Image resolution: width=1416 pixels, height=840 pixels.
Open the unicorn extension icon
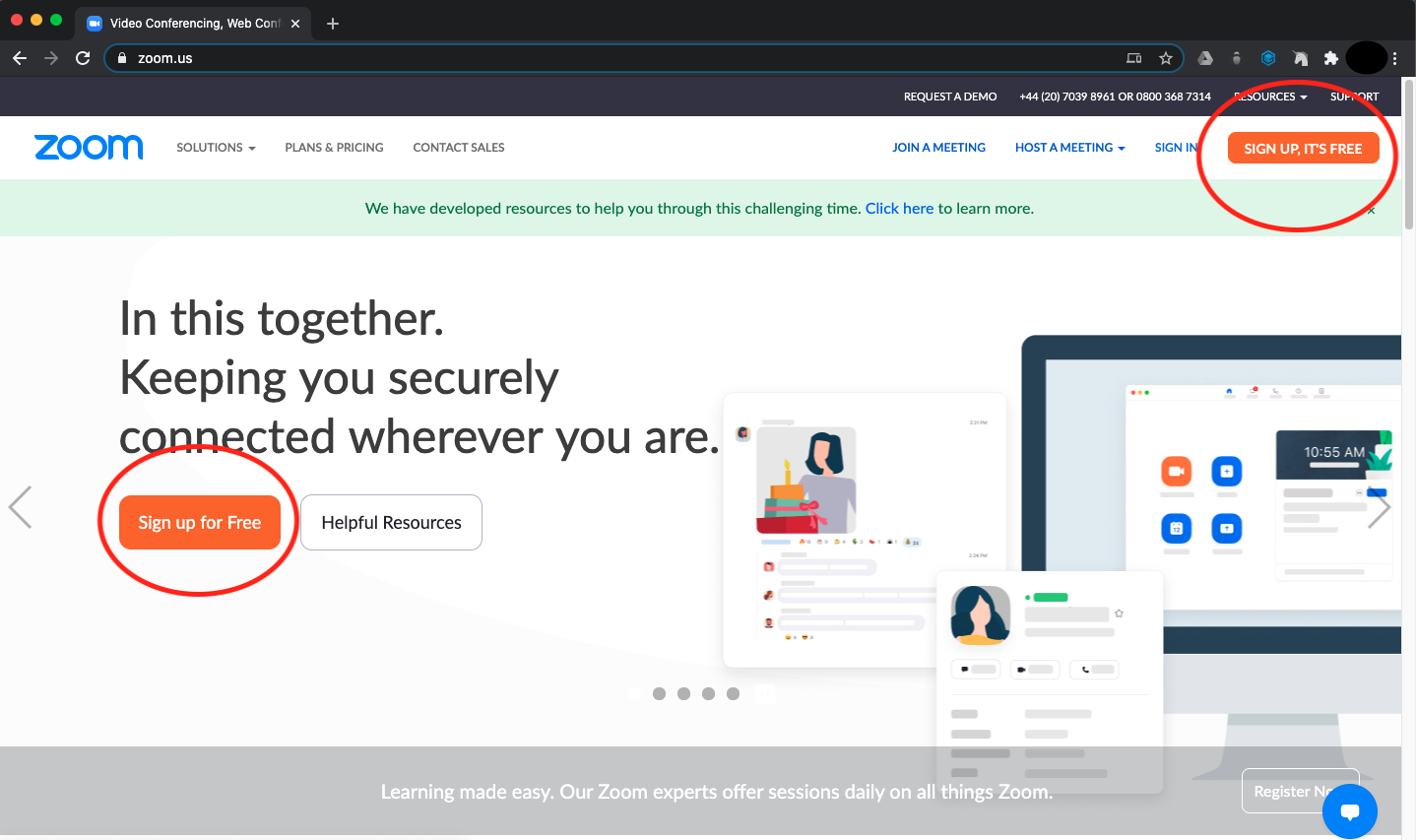pyautogui.click(x=1300, y=58)
